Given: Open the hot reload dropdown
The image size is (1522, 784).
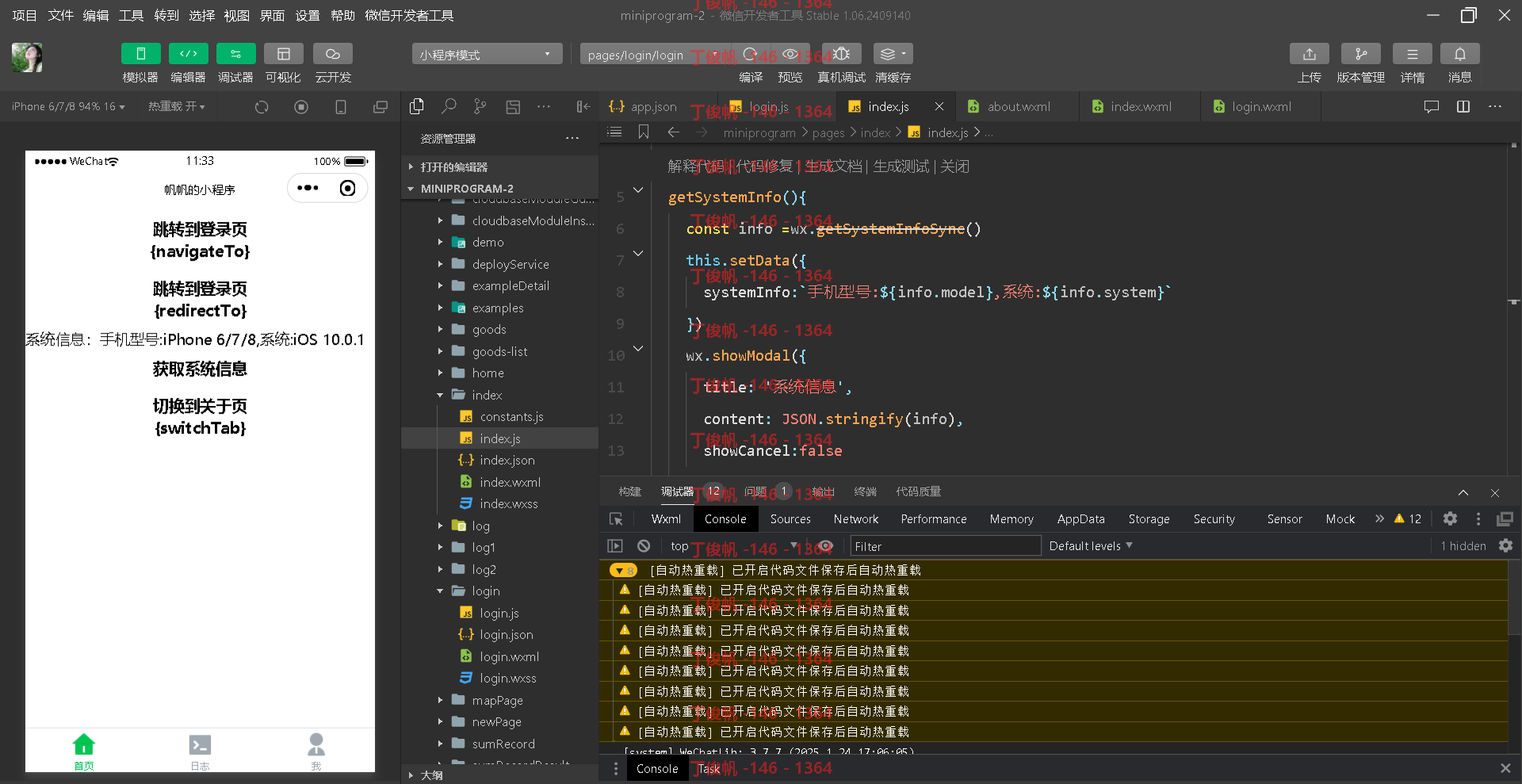Looking at the screenshot, I should 176,106.
